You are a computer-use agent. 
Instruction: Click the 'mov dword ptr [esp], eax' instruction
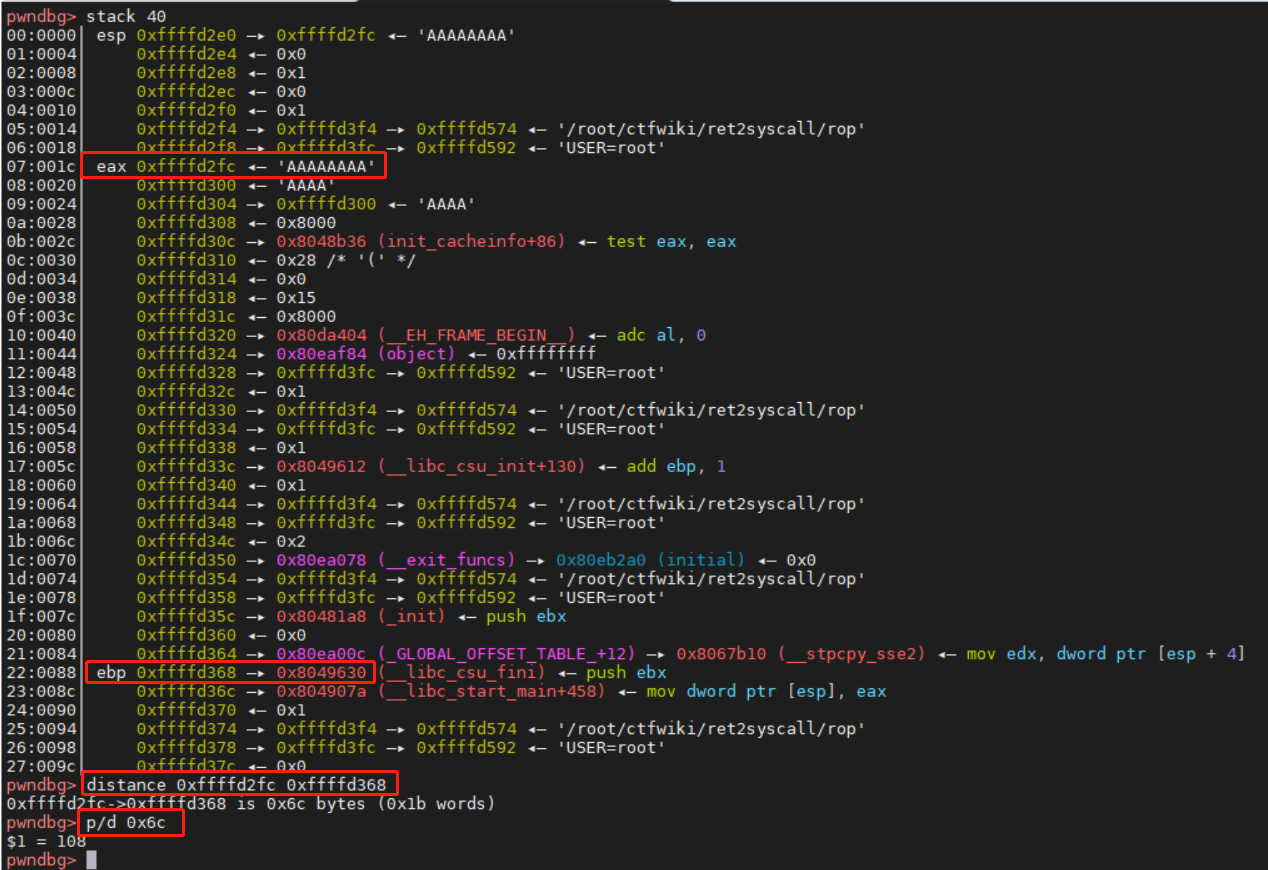[766, 691]
